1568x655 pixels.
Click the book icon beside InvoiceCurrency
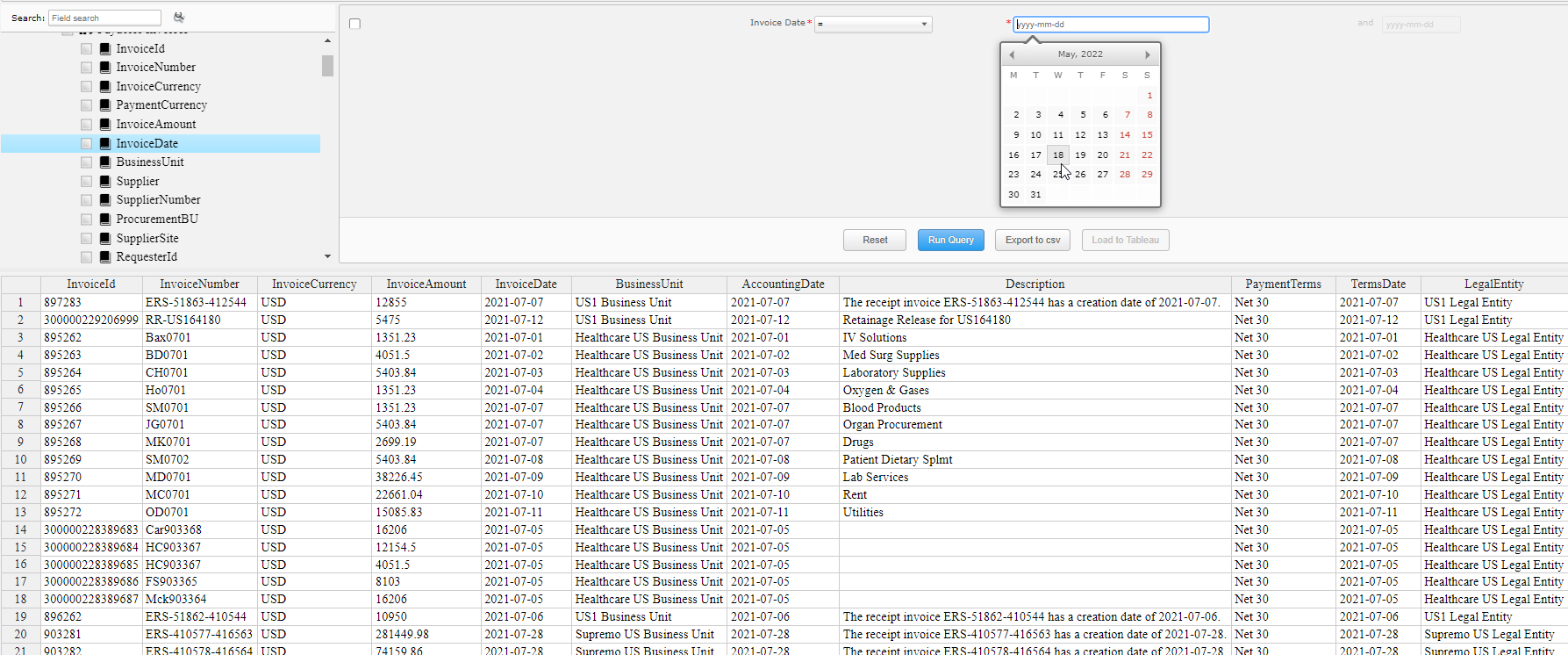click(105, 87)
